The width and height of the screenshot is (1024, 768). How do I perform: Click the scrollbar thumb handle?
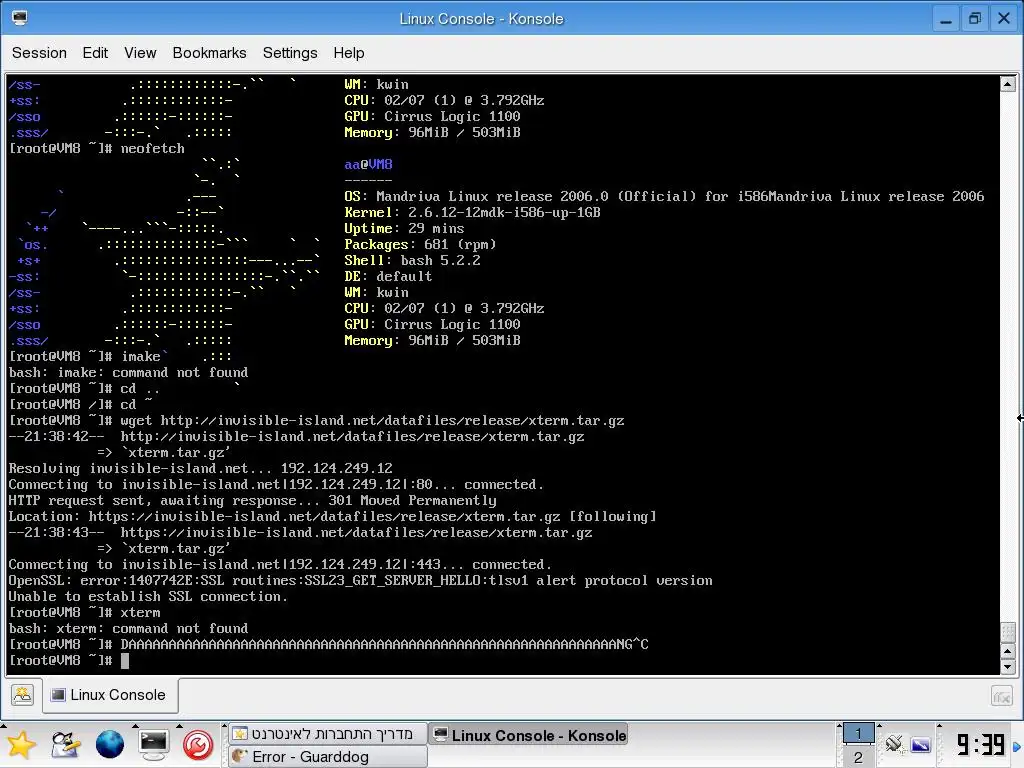pos(1008,632)
